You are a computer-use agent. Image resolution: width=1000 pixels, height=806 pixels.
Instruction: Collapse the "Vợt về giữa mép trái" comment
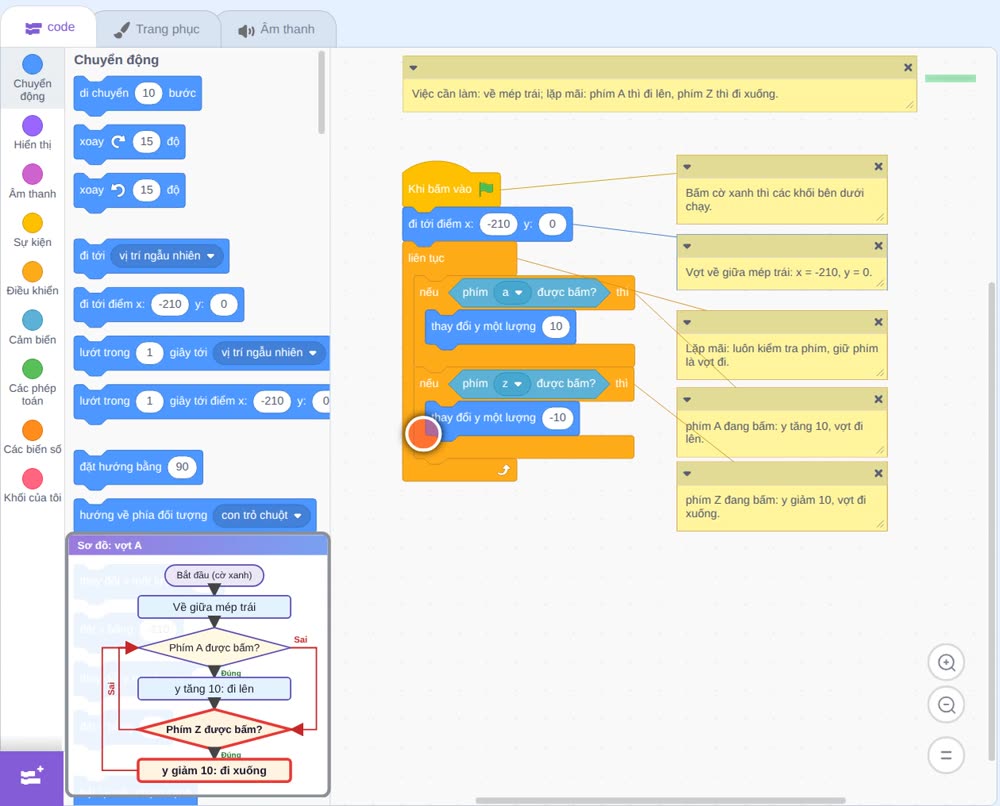click(x=687, y=245)
